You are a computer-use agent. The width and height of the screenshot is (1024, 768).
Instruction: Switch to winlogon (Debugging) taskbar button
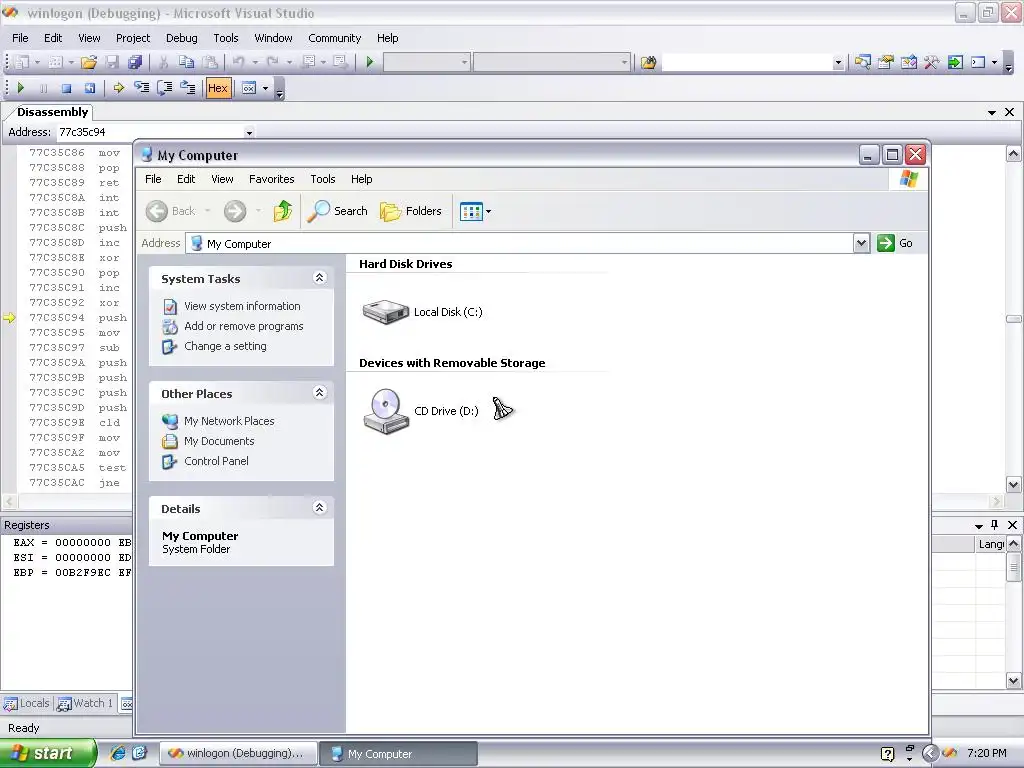click(x=239, y=753)
